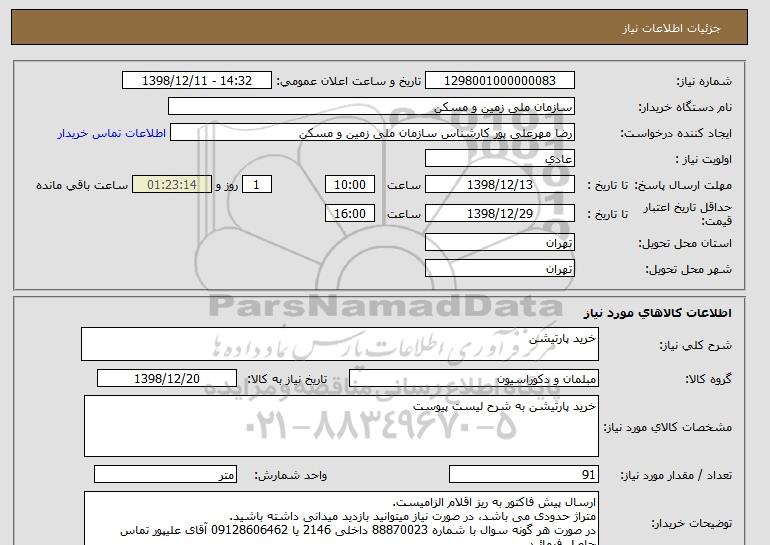Image resolution: width=770 pixels, height=545 pixels.
Task: Click the label مهلت ارسال پاسخ
Action: (683, 185)
